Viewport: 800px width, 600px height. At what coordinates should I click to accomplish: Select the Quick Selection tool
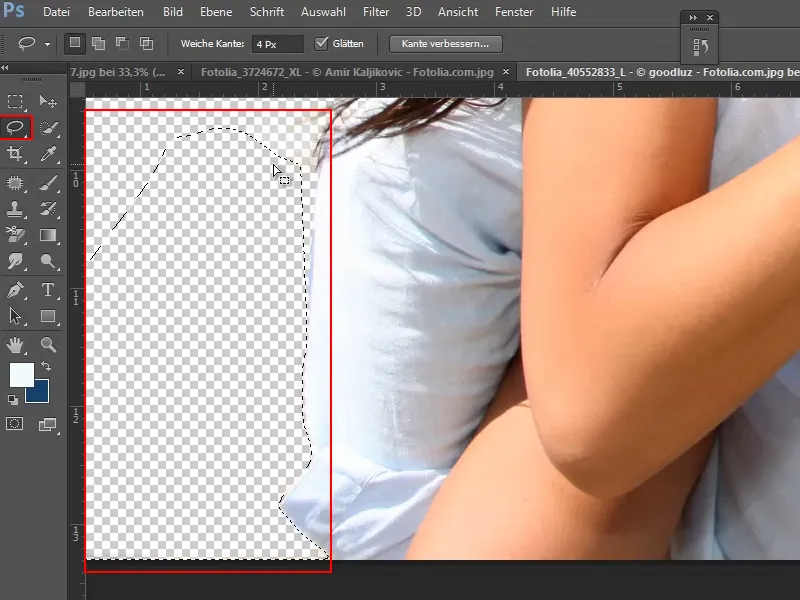point(48,128)
